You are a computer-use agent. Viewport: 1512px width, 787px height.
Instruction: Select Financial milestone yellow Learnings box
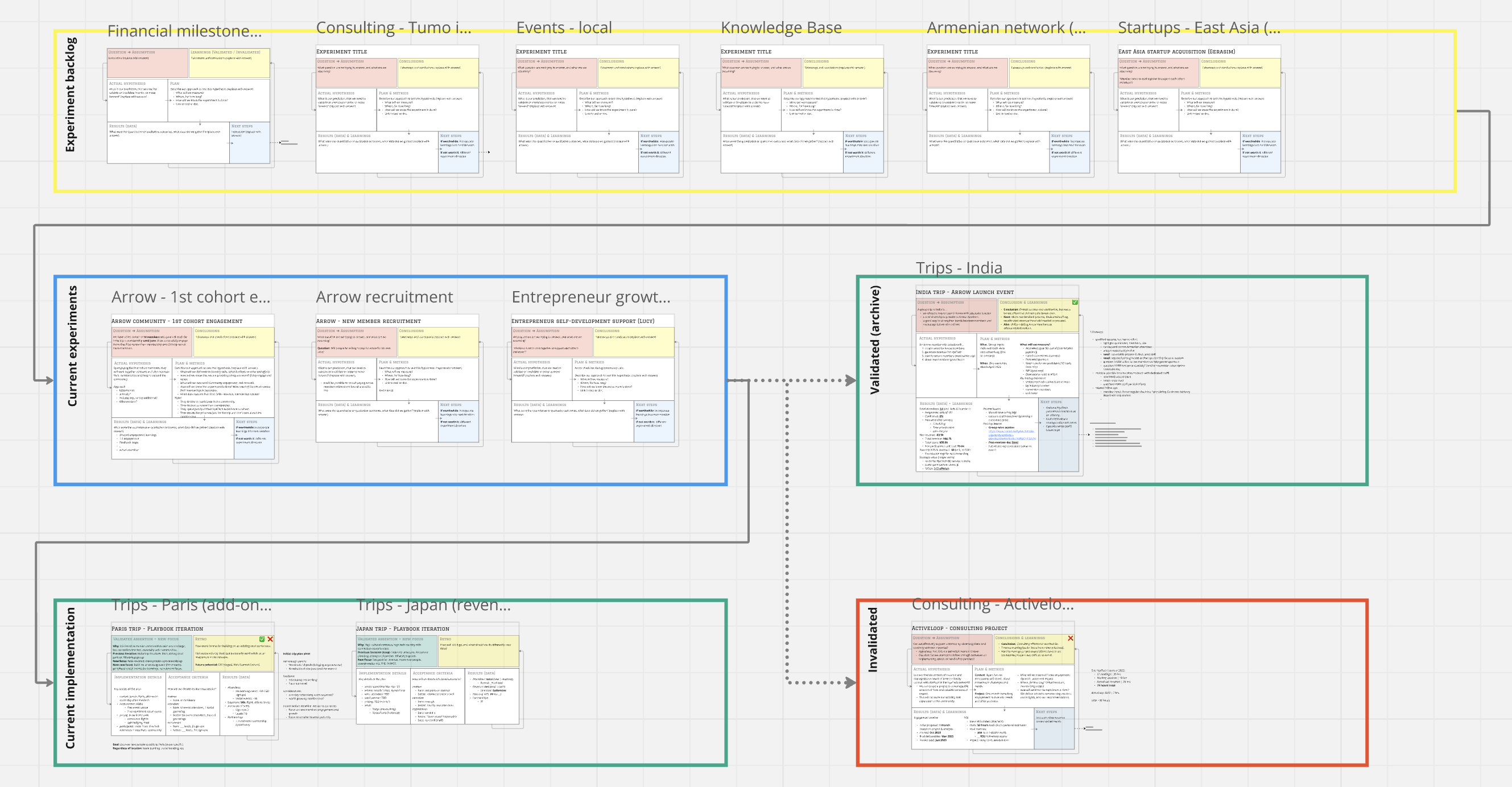tap(229, 63)
